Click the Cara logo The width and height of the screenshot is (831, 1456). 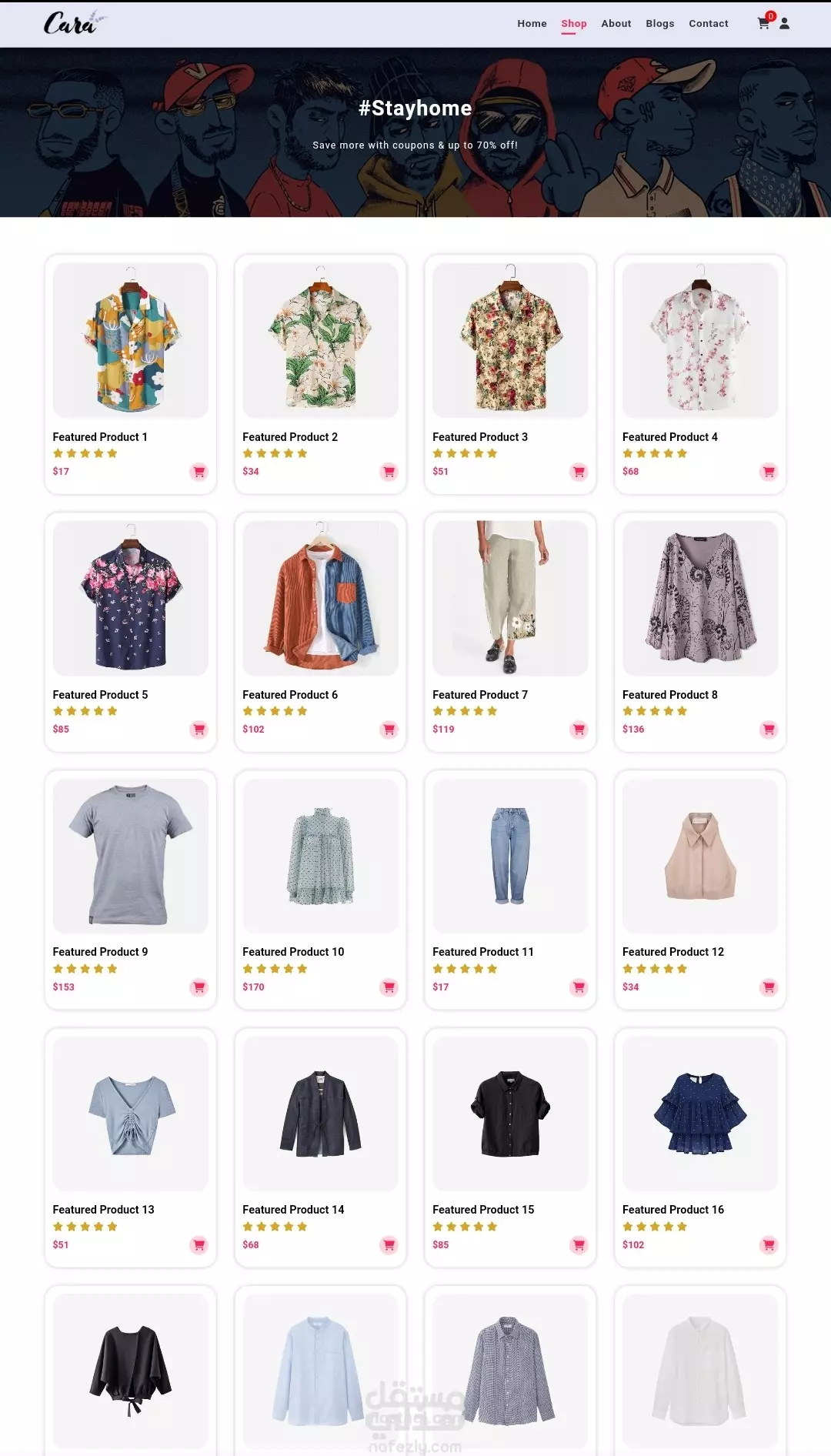coord(73,23)
